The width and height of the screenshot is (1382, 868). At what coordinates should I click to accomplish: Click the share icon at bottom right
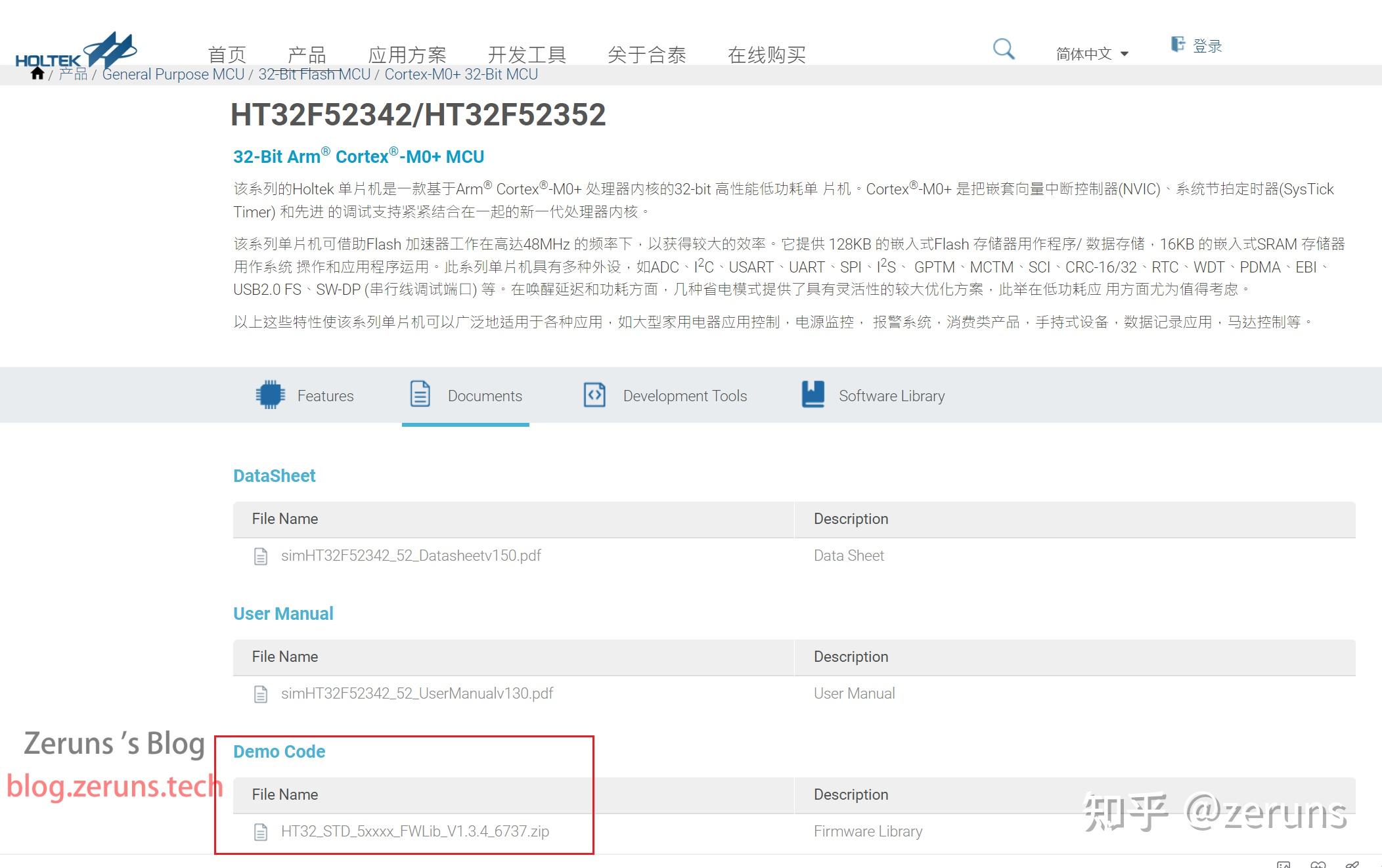coord(1352,865)
